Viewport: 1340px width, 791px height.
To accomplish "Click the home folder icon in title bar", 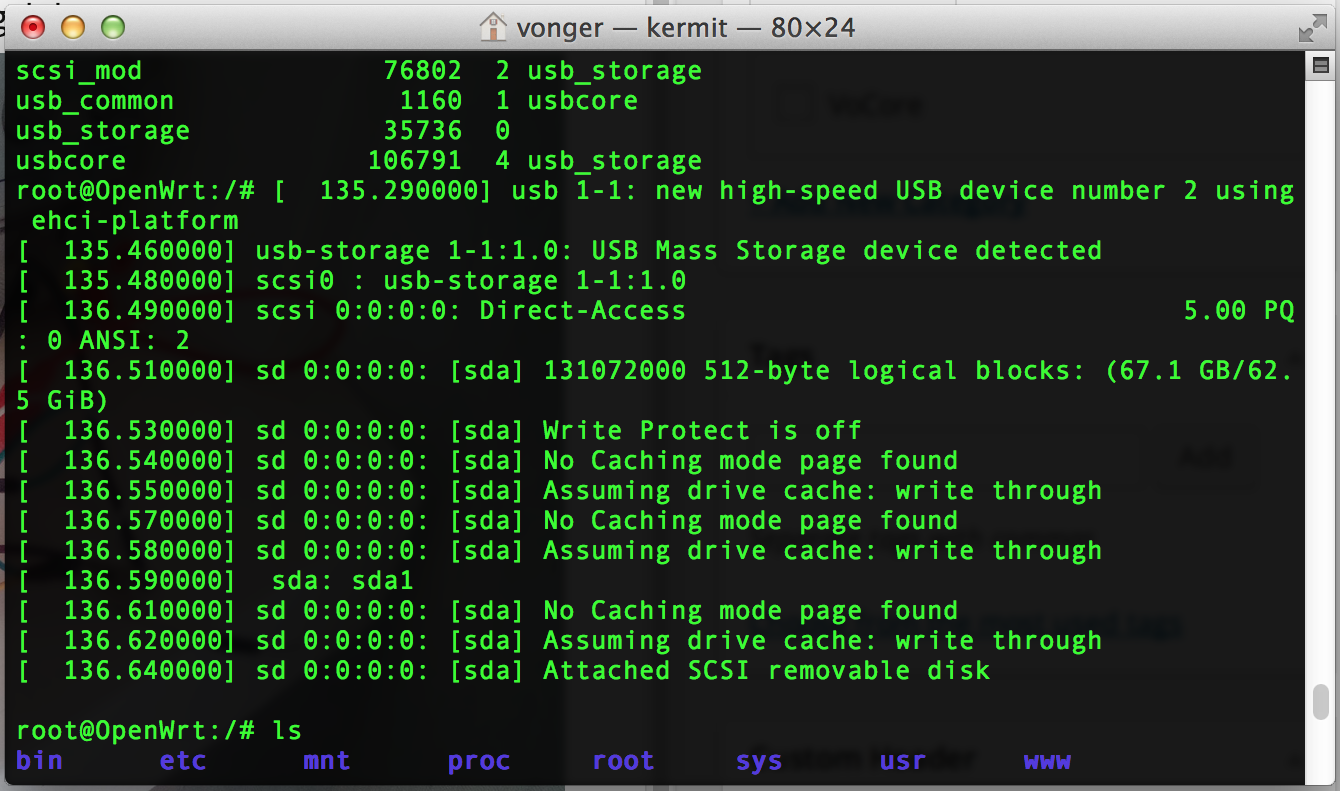I will pos(493,27).
